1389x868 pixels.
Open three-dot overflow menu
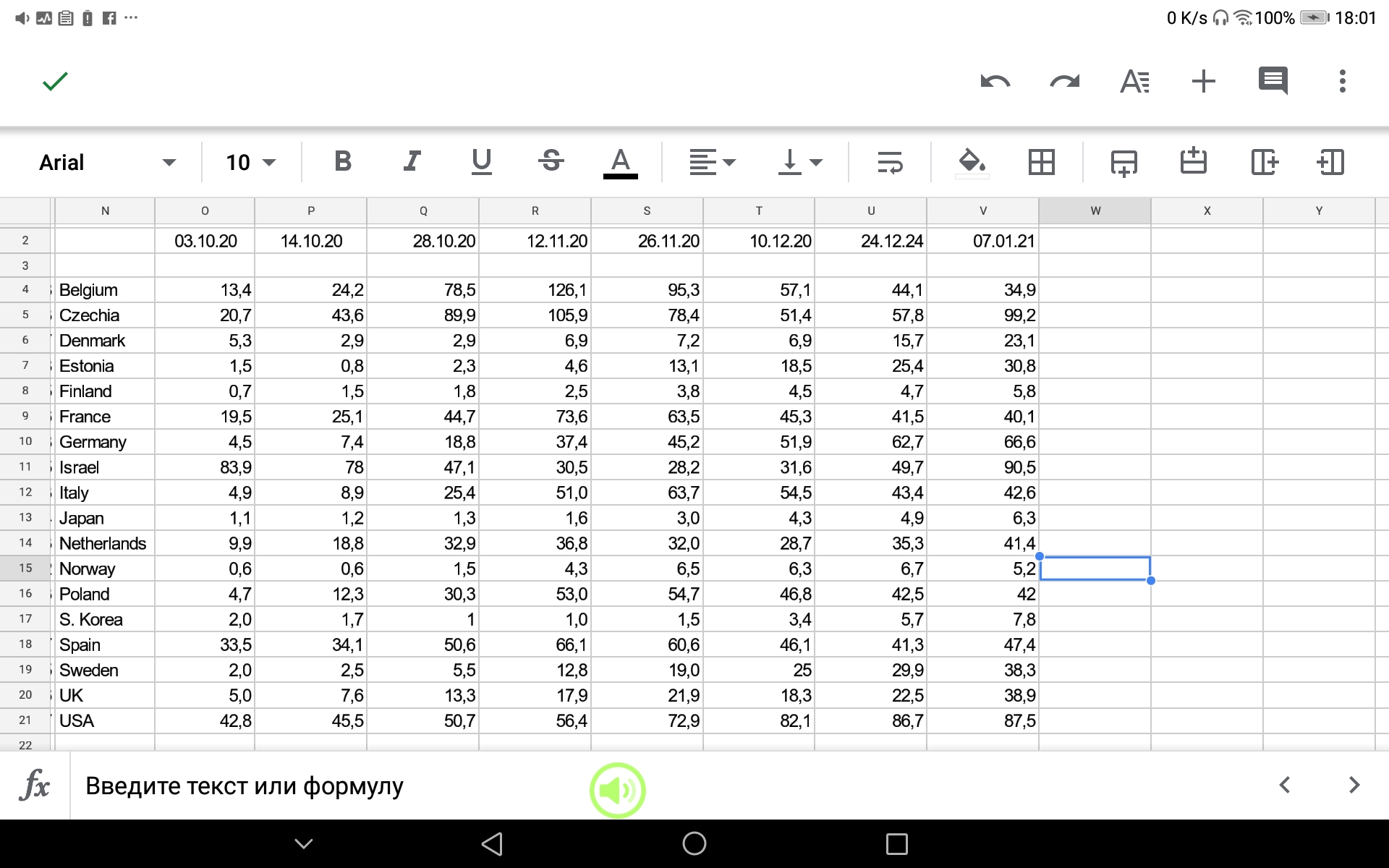1342,81
